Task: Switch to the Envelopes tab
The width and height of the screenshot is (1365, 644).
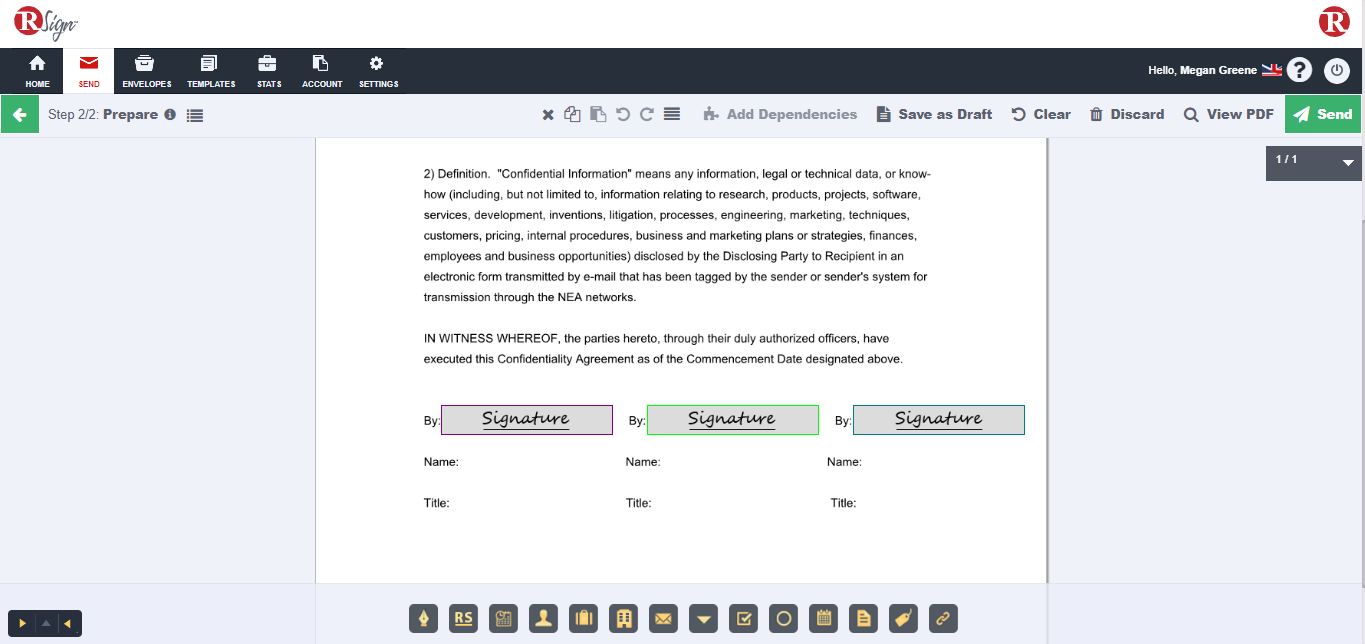Action: [x=147, y=71]
